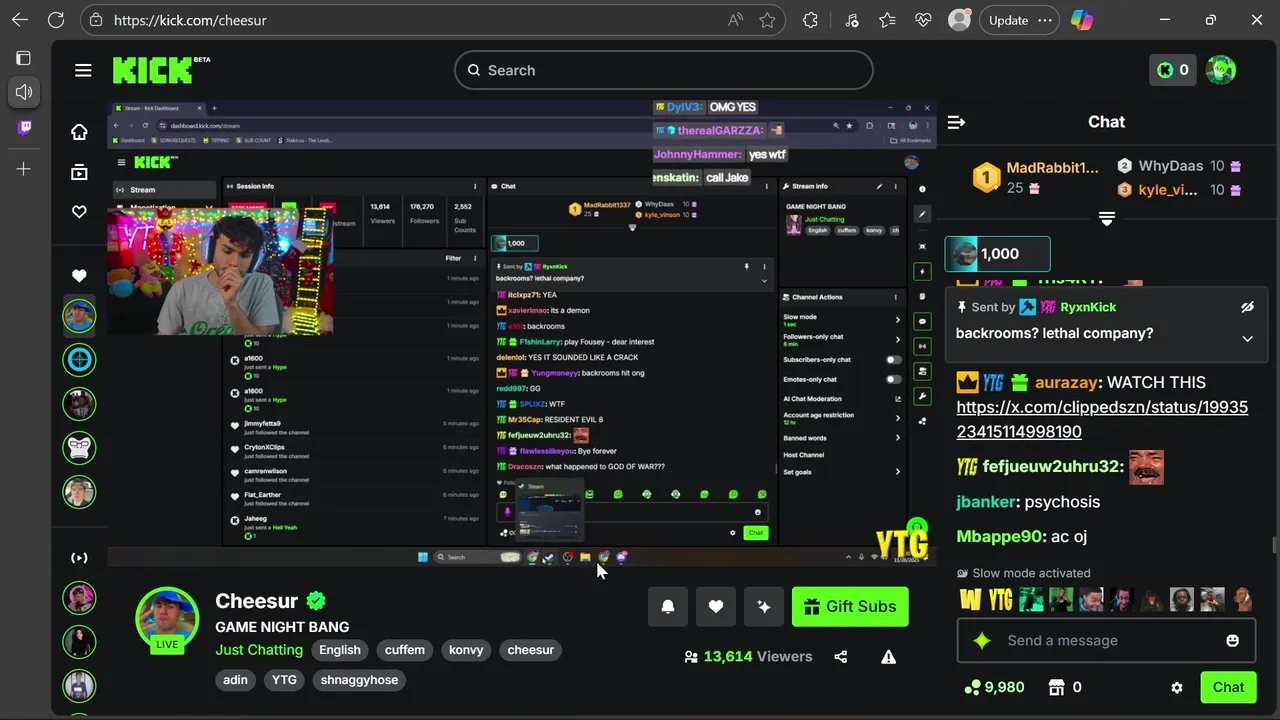The image size is (1280, 720).
Task: Report the stream with warning triangle icon
Action: tap(888, 657)
